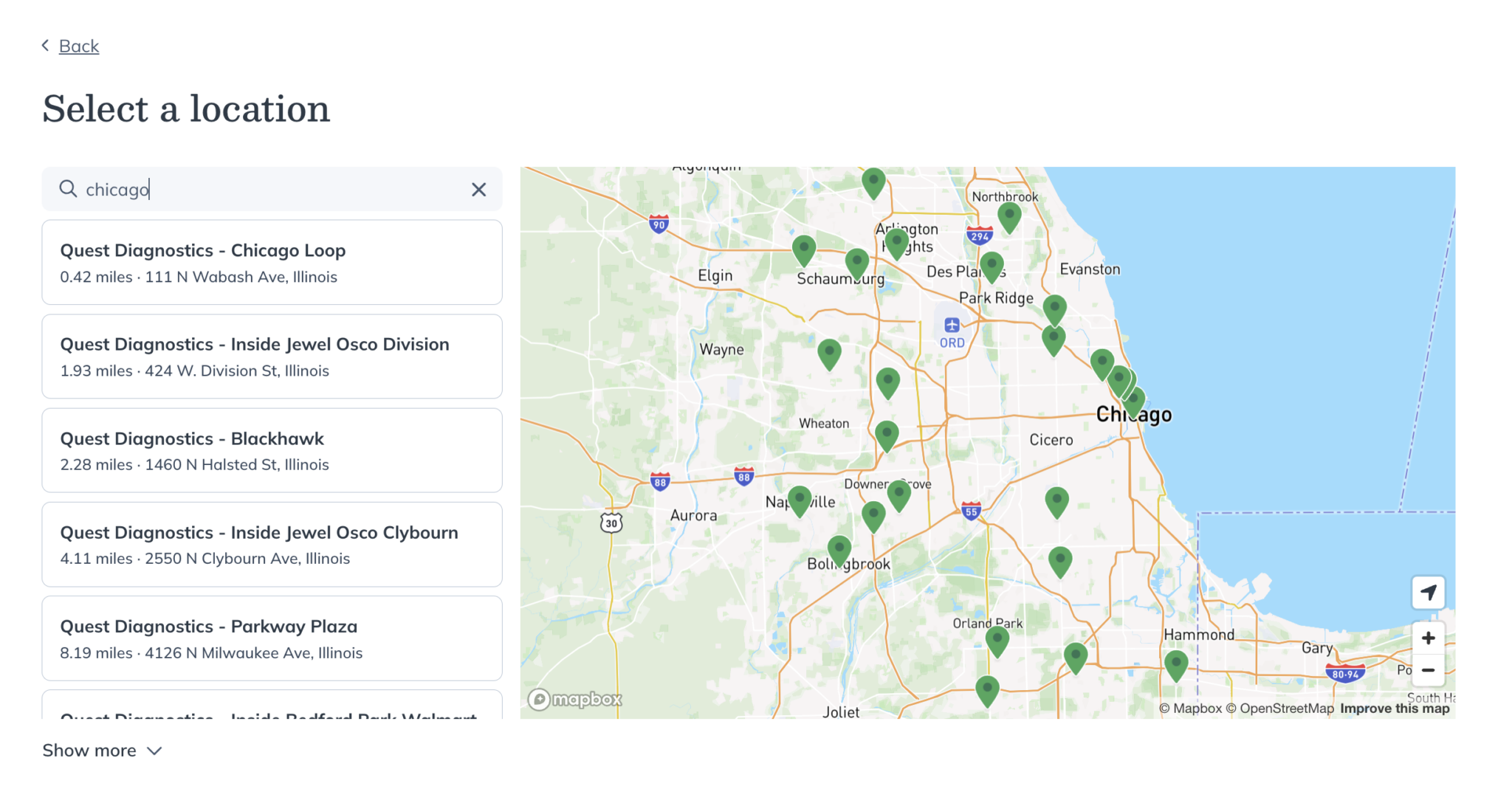Zoom out on the map
Screen dimensions: 1512x803
tap(1428, 670)
